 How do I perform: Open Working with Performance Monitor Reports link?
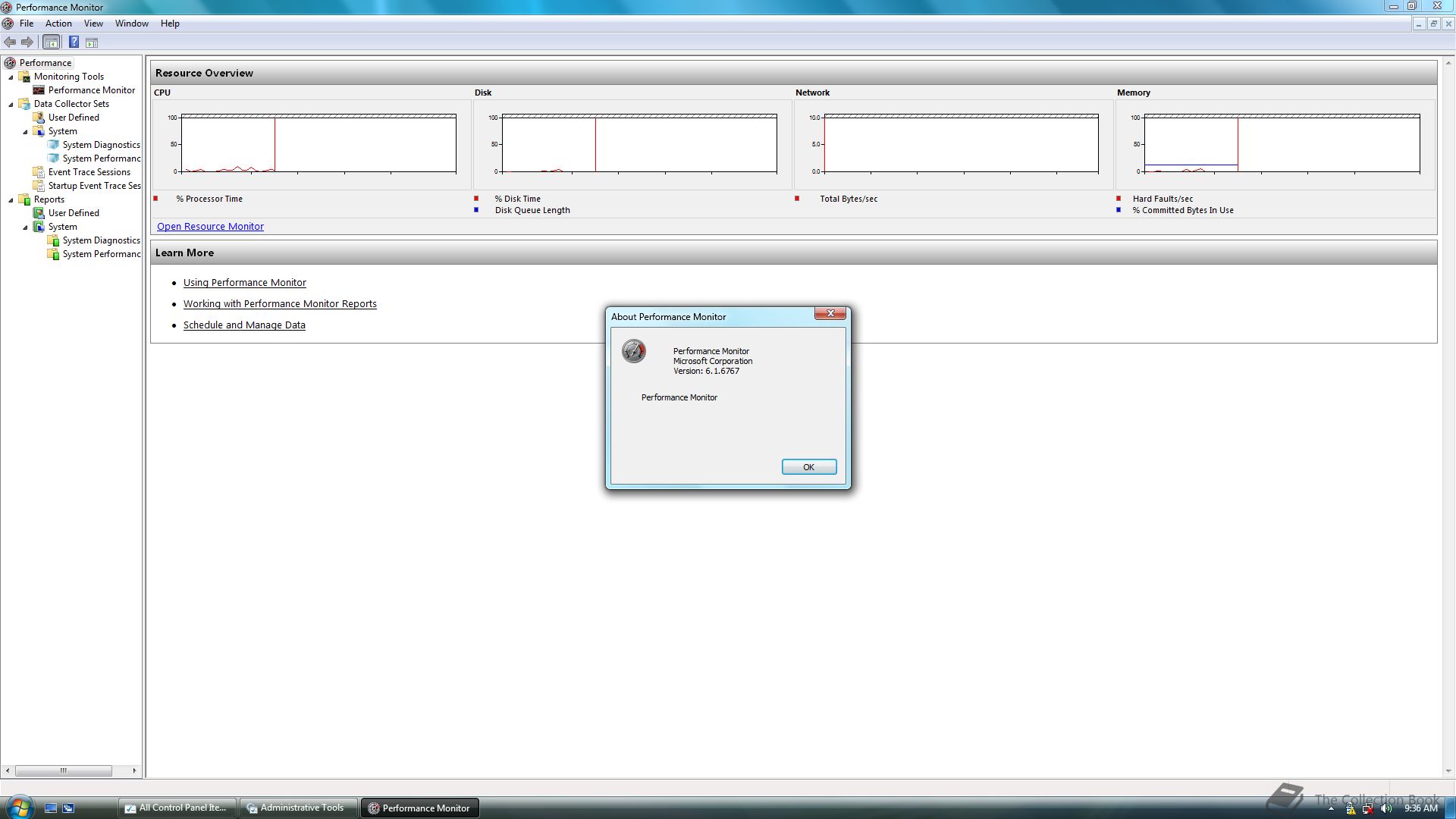[x=280, y=304]
